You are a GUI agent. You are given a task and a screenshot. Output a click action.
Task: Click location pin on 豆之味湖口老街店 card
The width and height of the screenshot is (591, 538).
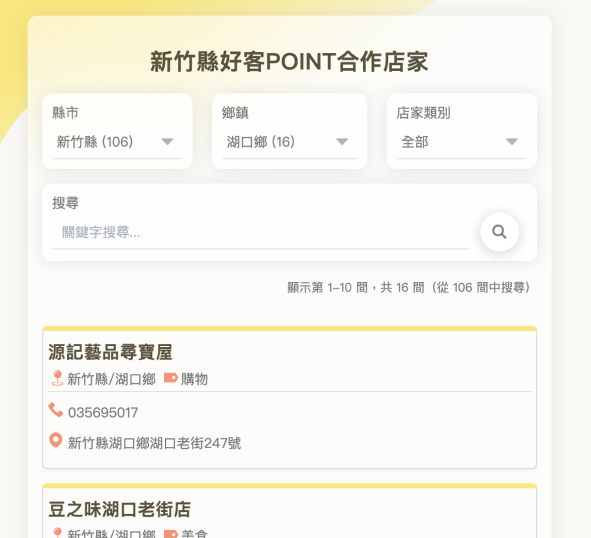57,533
